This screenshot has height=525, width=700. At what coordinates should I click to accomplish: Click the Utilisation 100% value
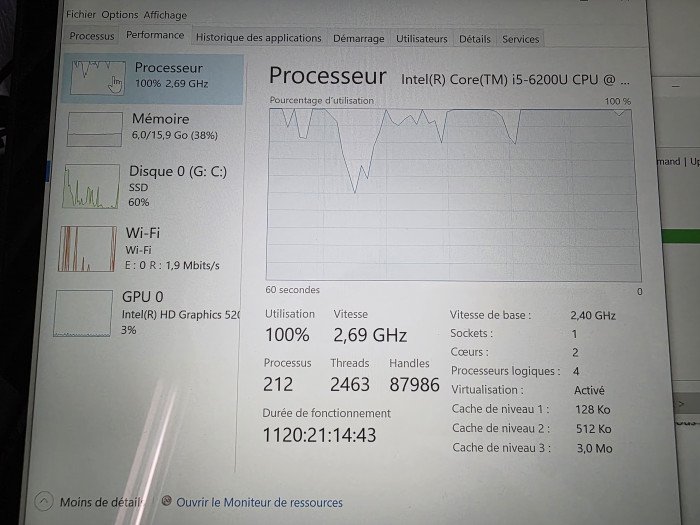pos(287,335)
